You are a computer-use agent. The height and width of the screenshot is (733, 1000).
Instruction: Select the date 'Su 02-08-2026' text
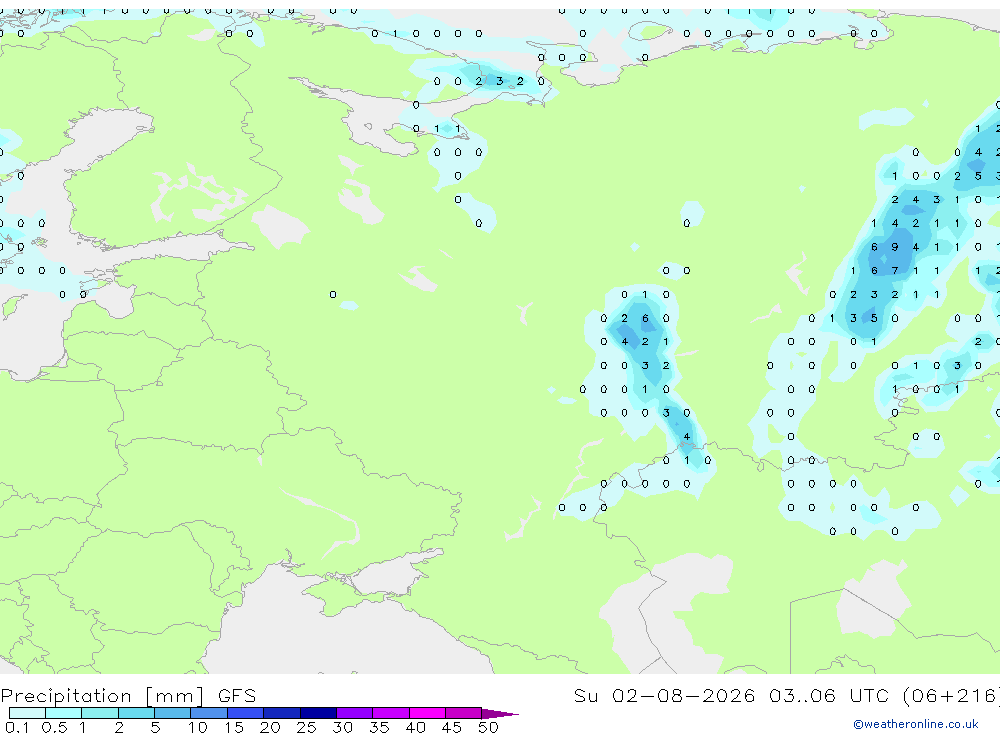pyautogui.click(x=664, y=695)
